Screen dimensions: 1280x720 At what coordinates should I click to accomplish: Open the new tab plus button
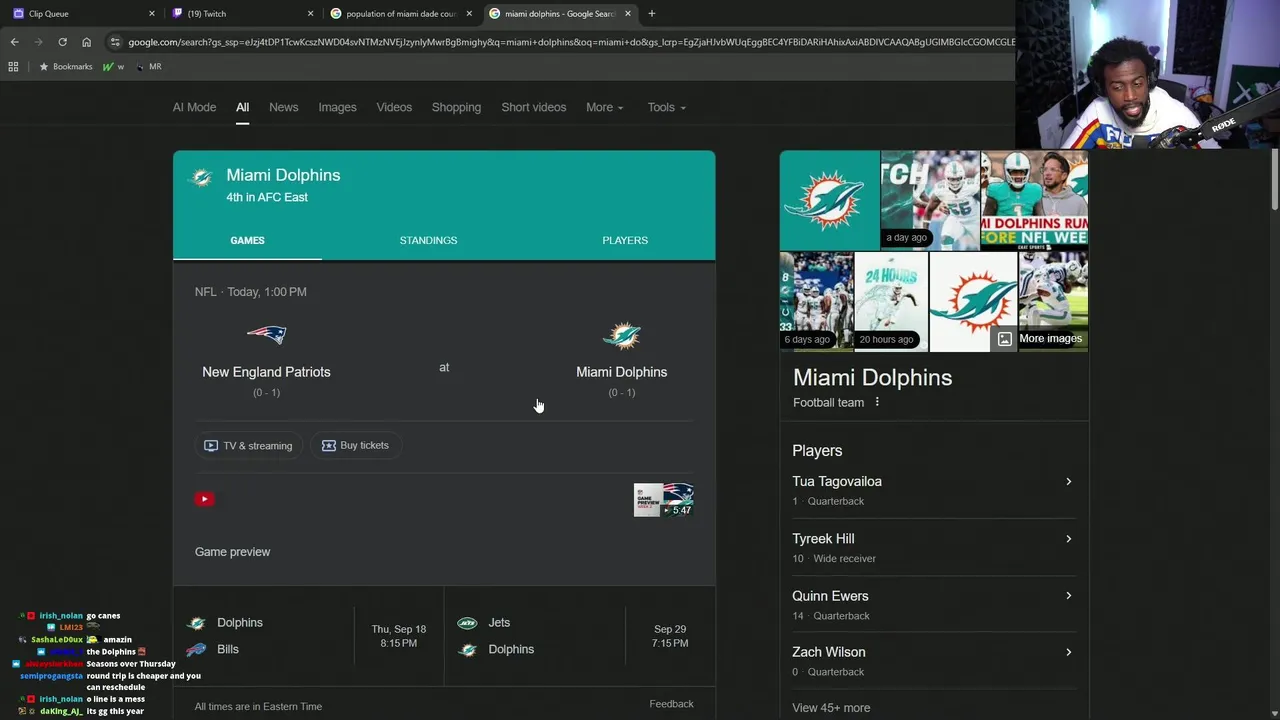(652, 14)
